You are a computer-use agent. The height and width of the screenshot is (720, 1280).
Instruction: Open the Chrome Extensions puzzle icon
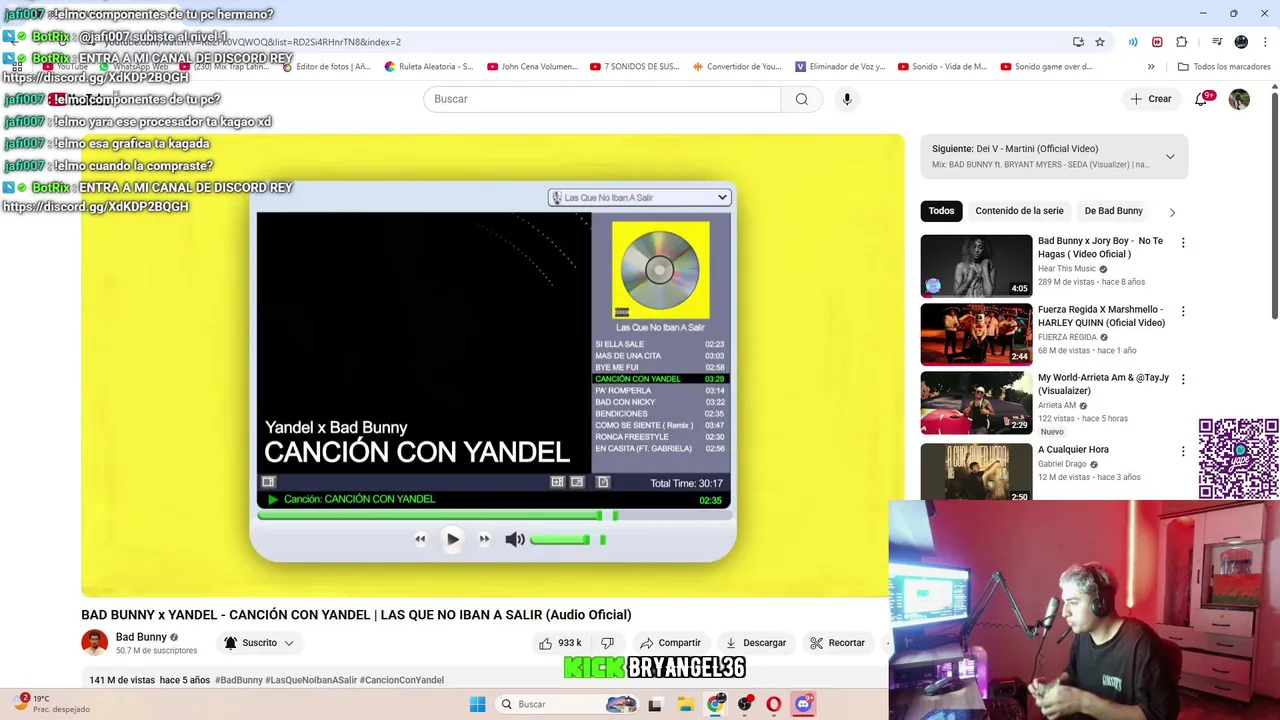click(1181, 42)
